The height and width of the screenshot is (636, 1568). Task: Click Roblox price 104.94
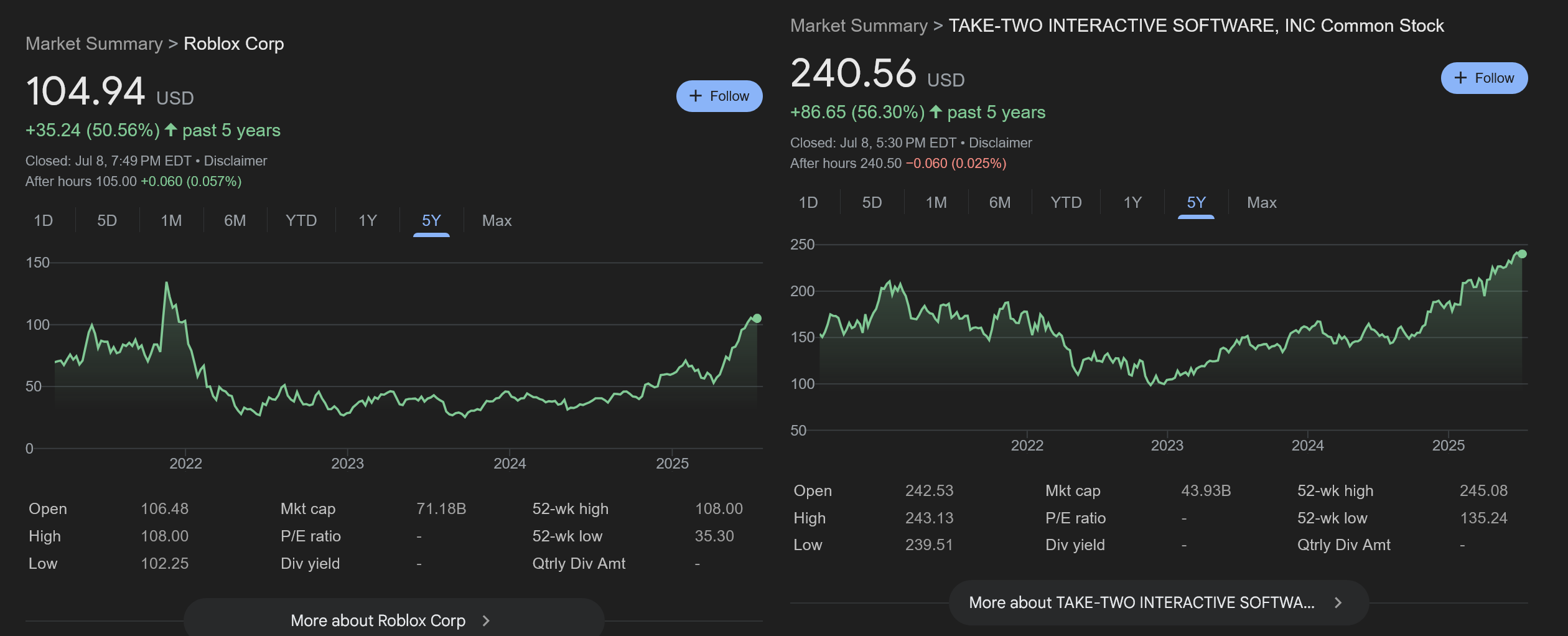click(85, 91)
